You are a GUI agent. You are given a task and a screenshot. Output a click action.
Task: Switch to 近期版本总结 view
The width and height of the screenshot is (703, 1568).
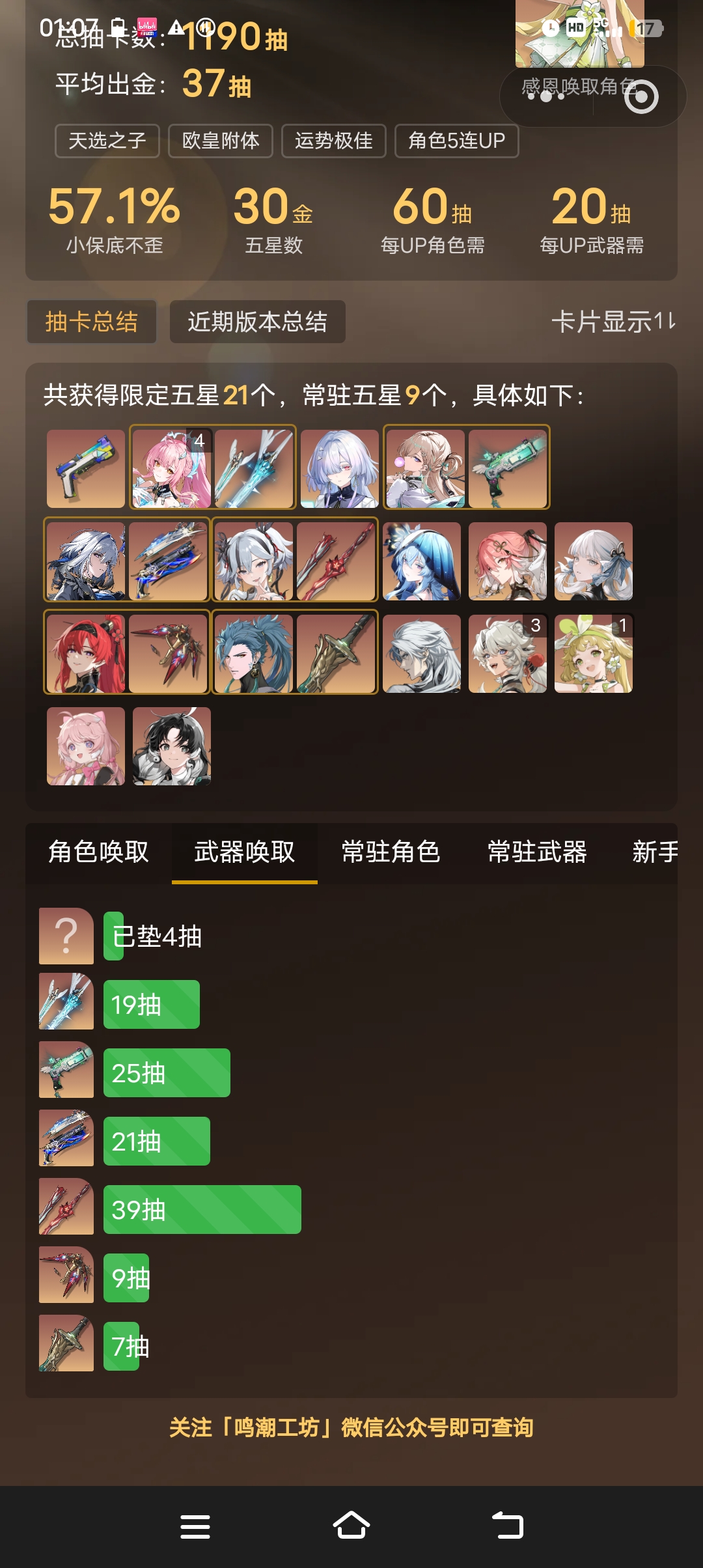click(x=258, y=322)
